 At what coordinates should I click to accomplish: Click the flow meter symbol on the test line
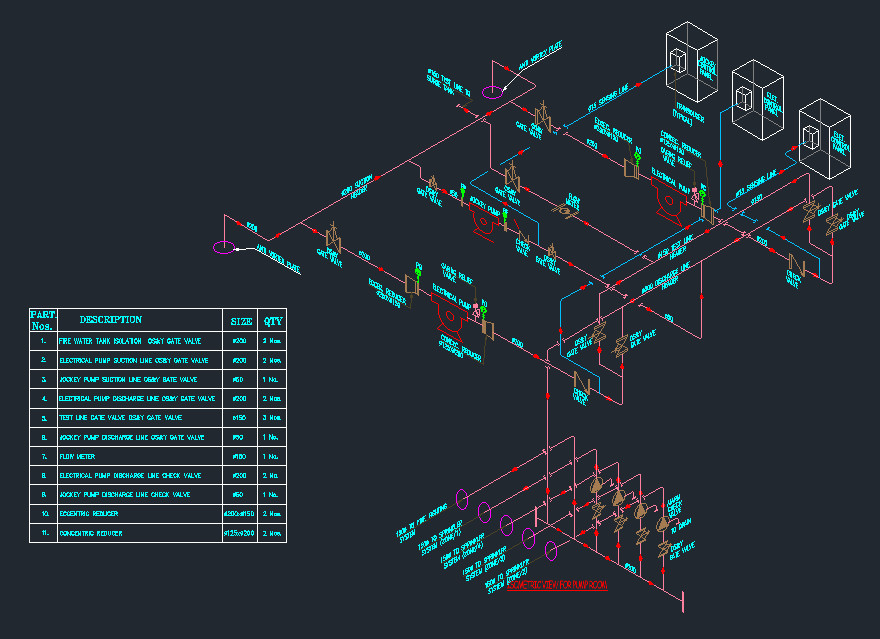coord(565,210)
